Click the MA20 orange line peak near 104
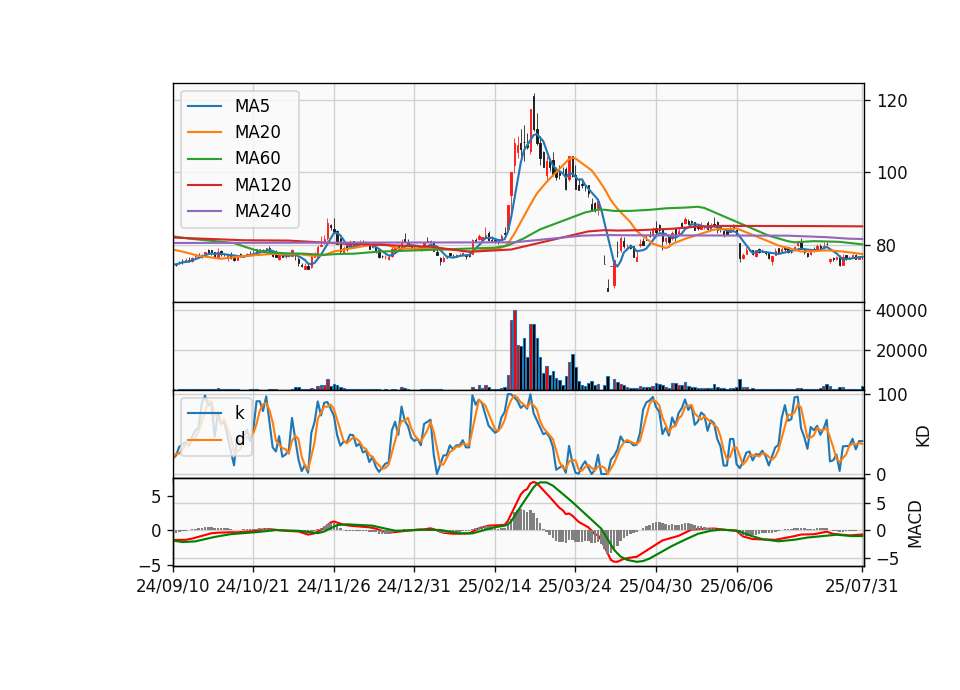 tap(571, 157)
